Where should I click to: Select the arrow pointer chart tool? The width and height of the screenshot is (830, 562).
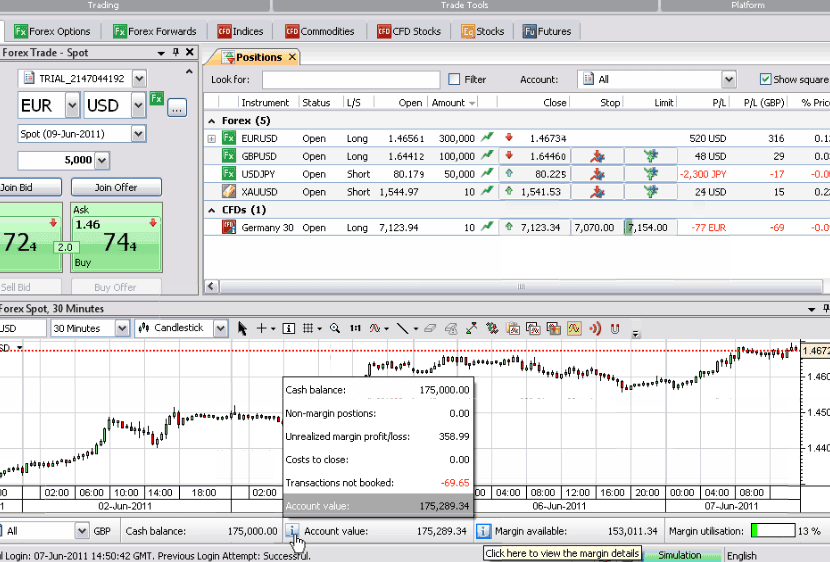click(x=242, y=329)
